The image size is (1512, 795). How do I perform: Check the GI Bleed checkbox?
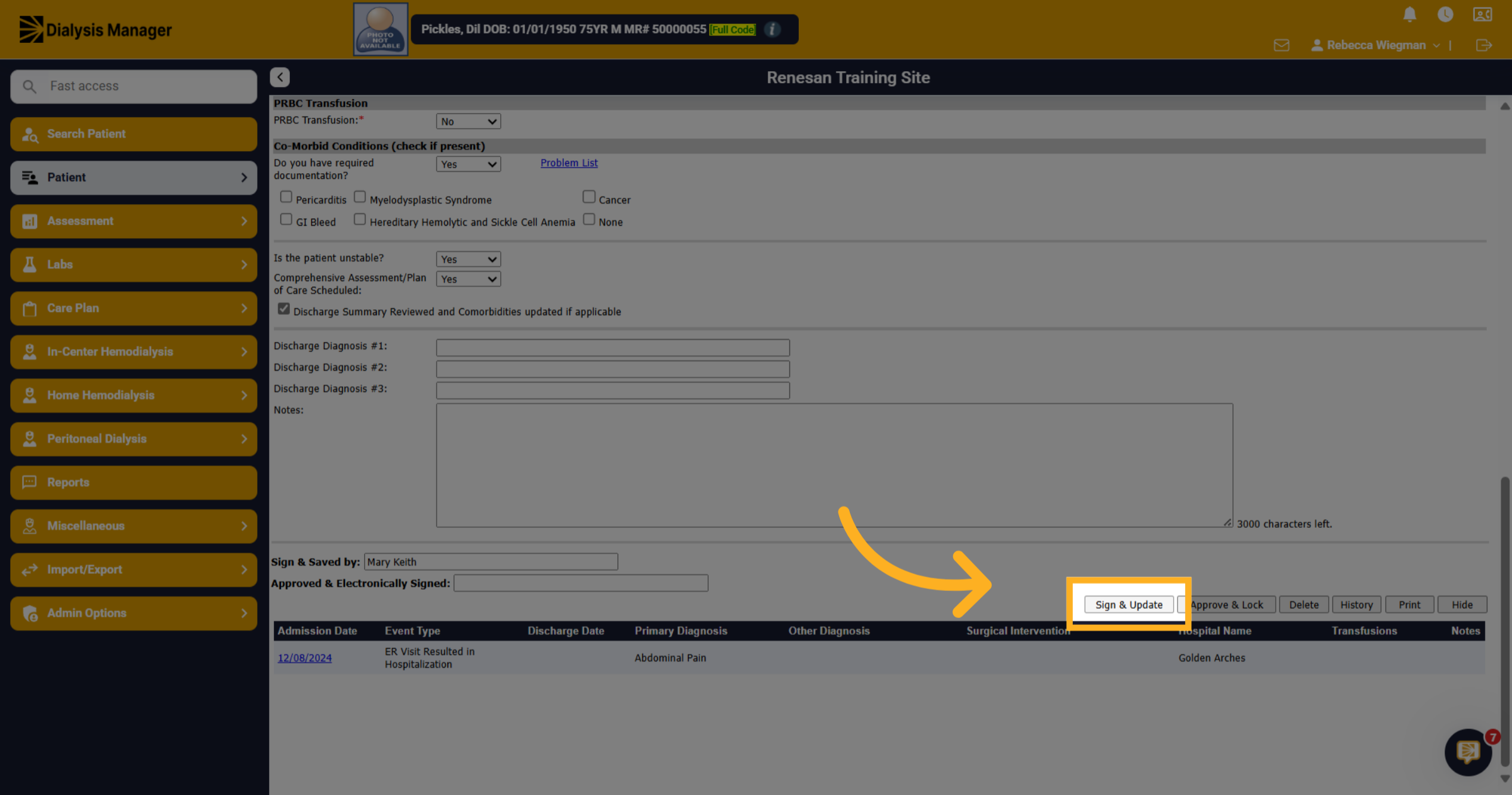coord(286,219)
